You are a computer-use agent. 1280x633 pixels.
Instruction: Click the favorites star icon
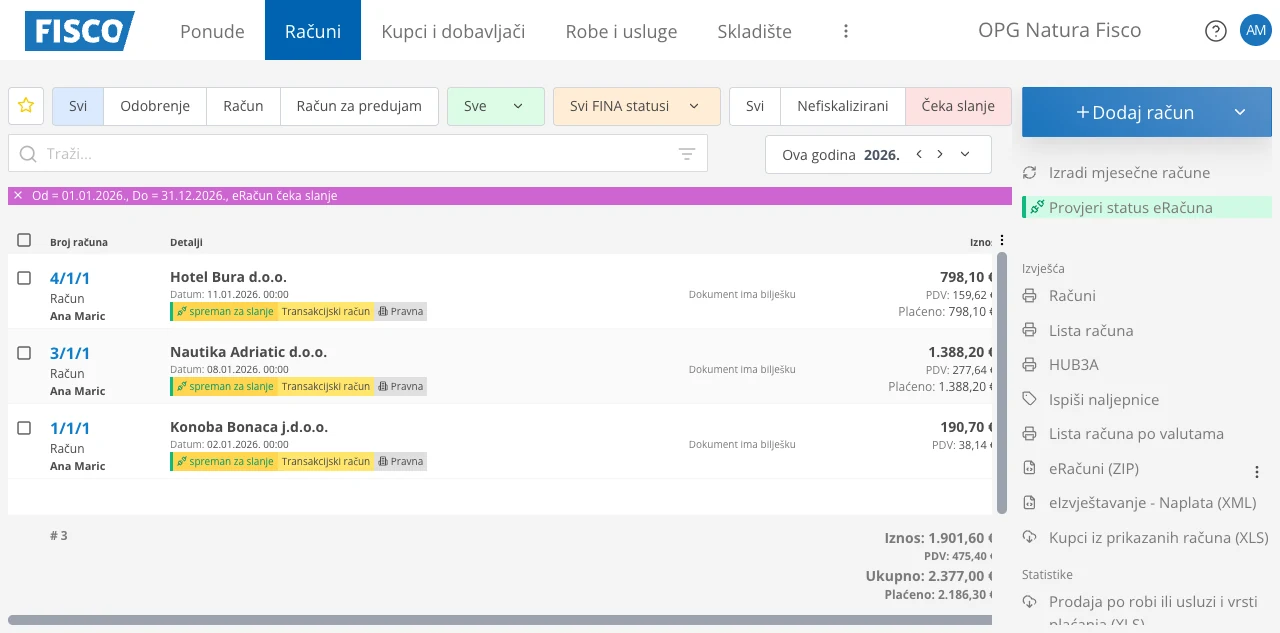pos(26,106)
